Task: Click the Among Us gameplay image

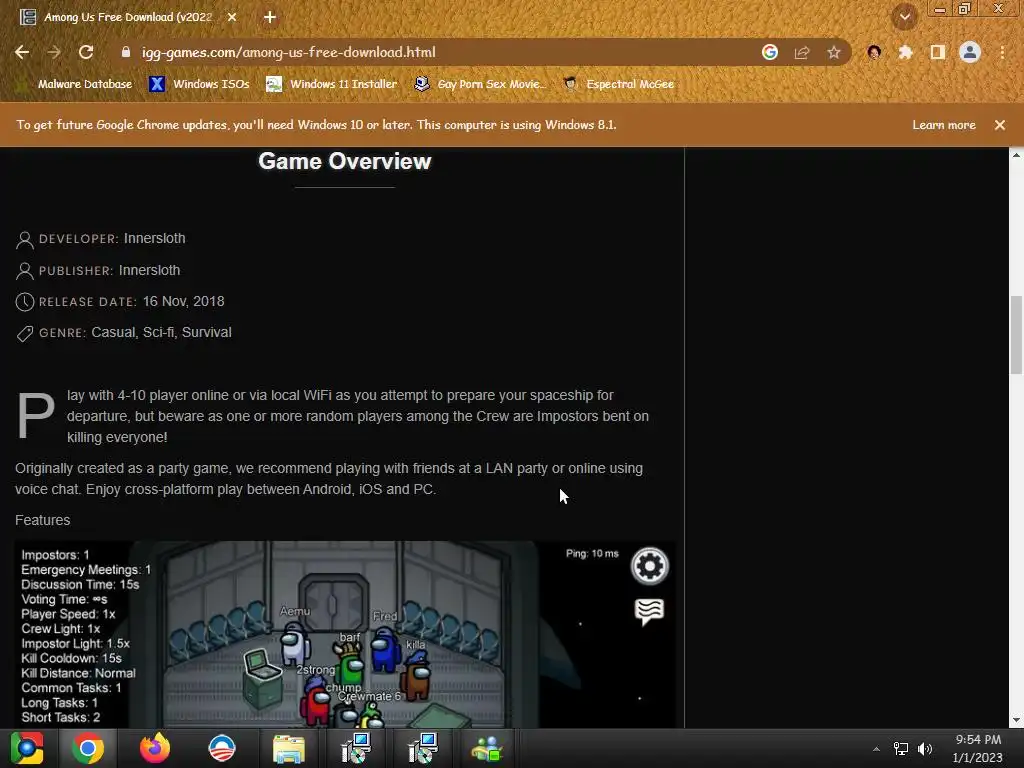Action: (345, 633)
